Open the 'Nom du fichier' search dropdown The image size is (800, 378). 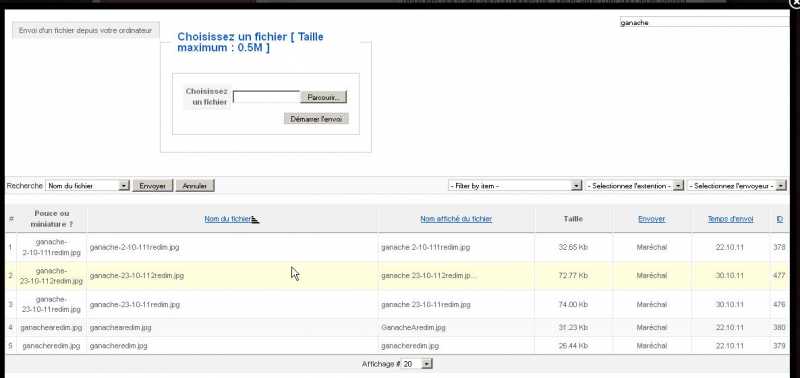tap(88, 186)
